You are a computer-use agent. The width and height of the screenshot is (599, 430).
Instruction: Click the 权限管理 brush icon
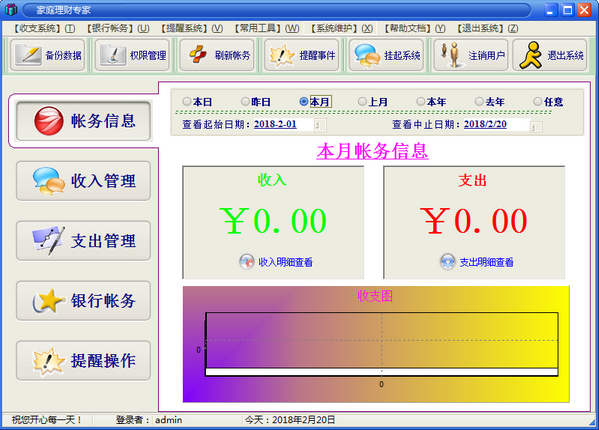[113, 55]
